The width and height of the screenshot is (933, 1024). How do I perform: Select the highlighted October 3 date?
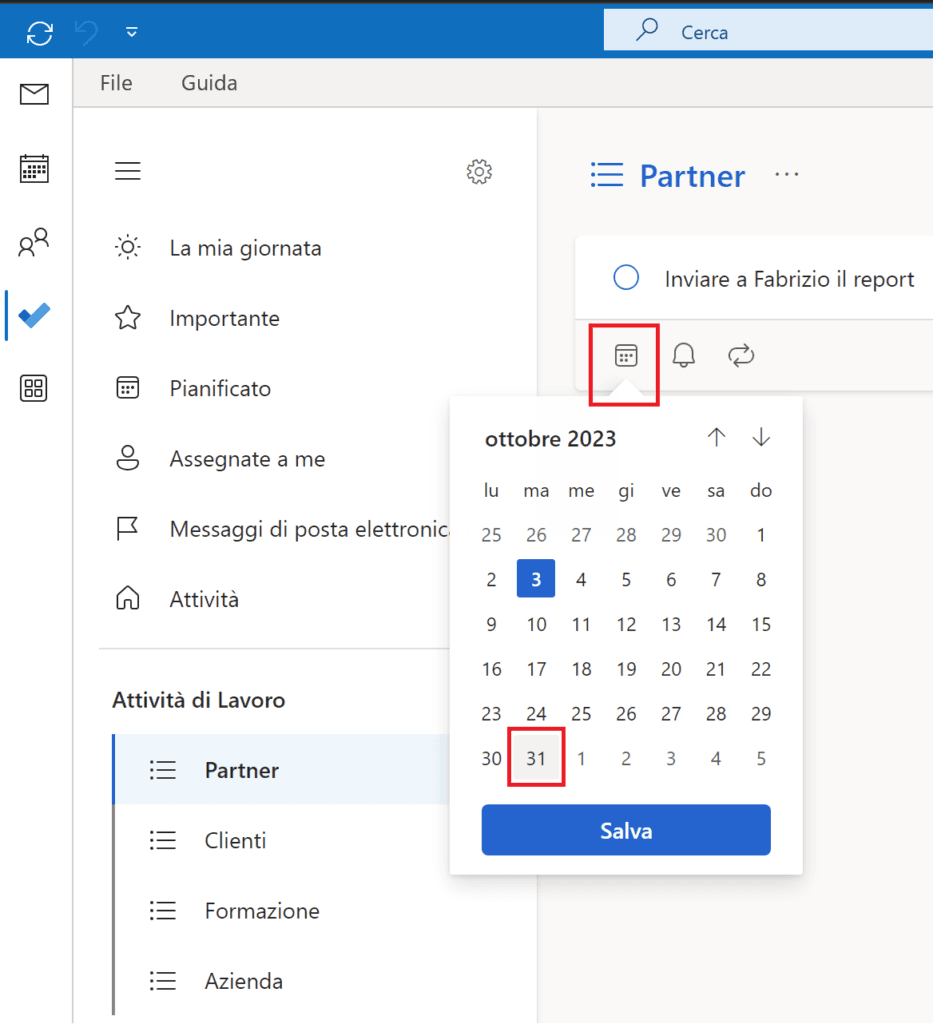pyautogui.click(x=536, y=579)
